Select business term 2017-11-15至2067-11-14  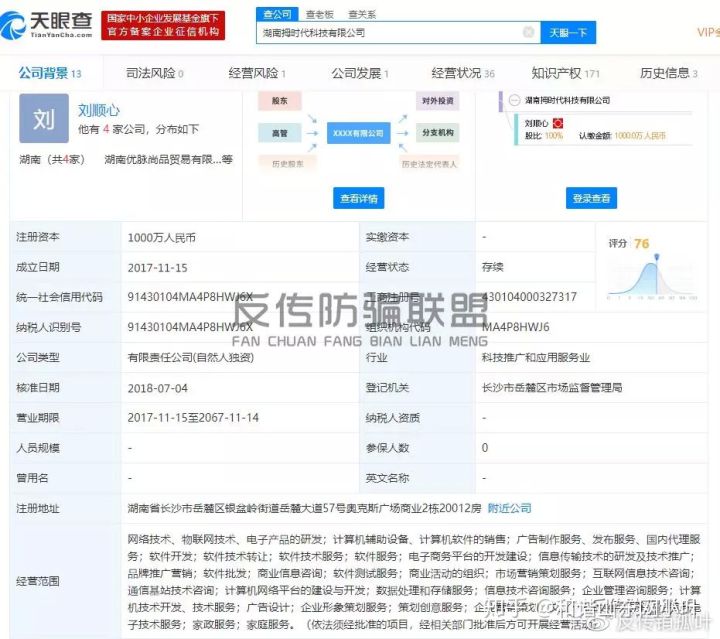(x=193, y=418)
